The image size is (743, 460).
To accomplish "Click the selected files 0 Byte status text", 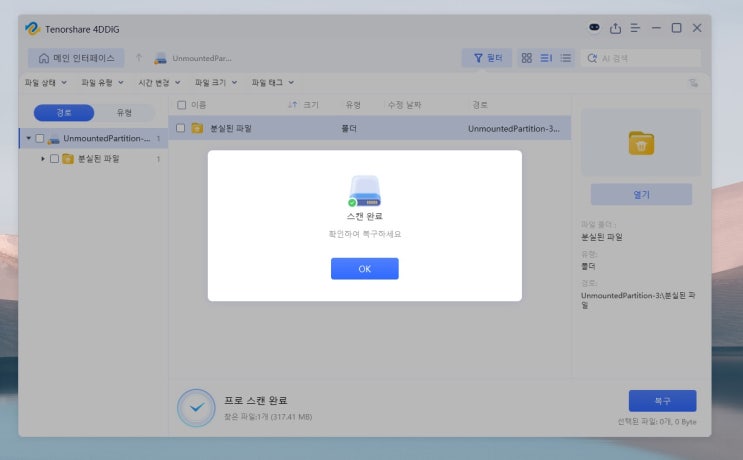I will pyautogui.click(x=657, y=422).
